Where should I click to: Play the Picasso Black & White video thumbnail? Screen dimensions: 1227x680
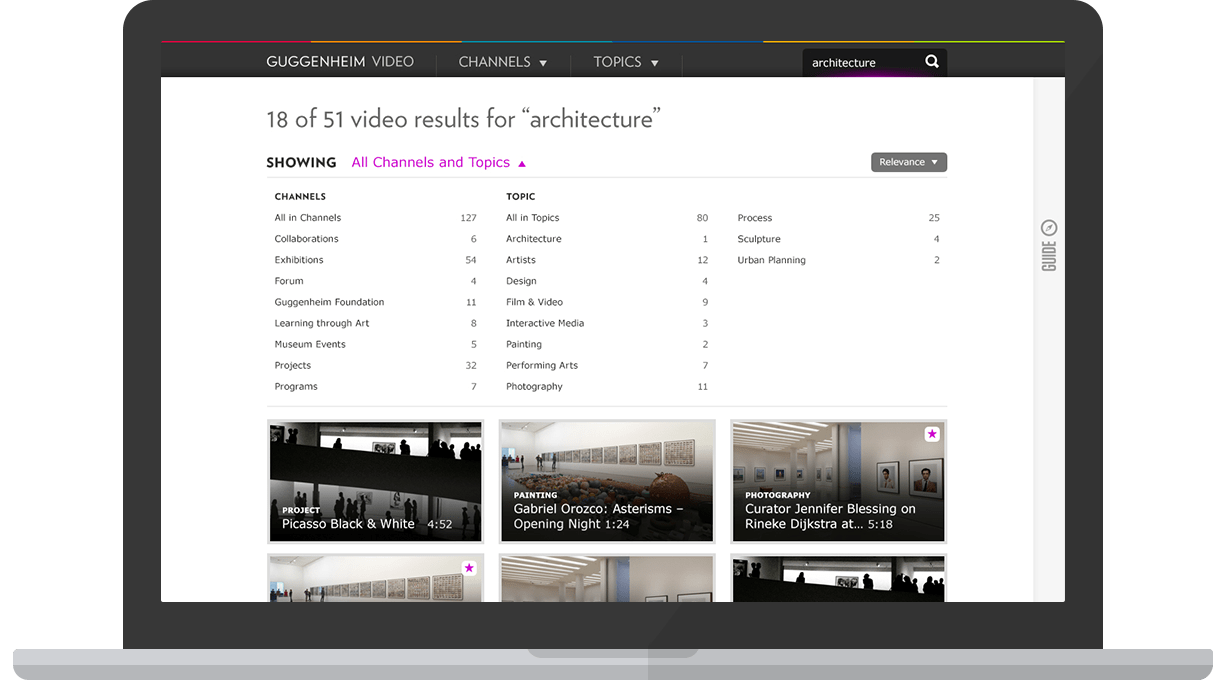point(375,480)
